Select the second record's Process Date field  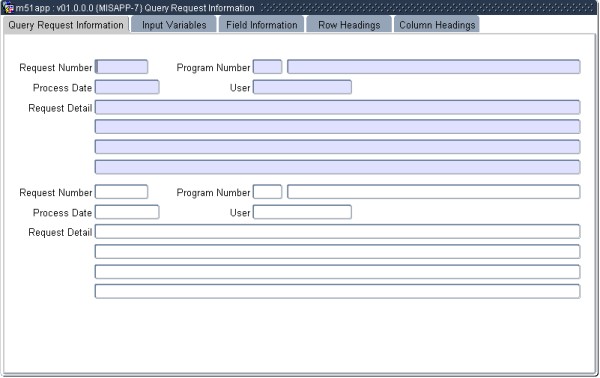[x=127, y=212]
